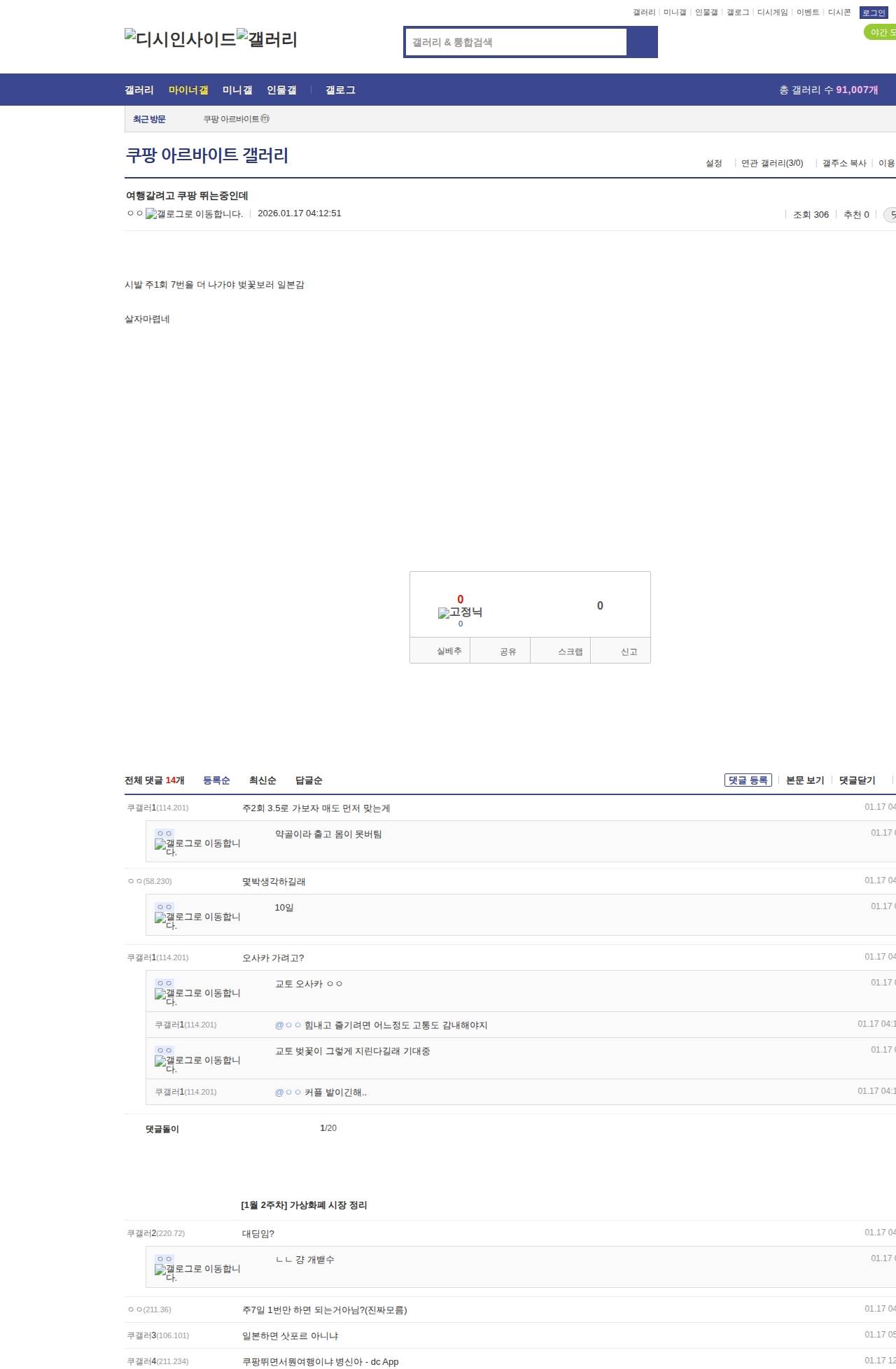896x1369 pixels.
Task: Click the top-right small 미니갤 link
Action: click(675, 13)
